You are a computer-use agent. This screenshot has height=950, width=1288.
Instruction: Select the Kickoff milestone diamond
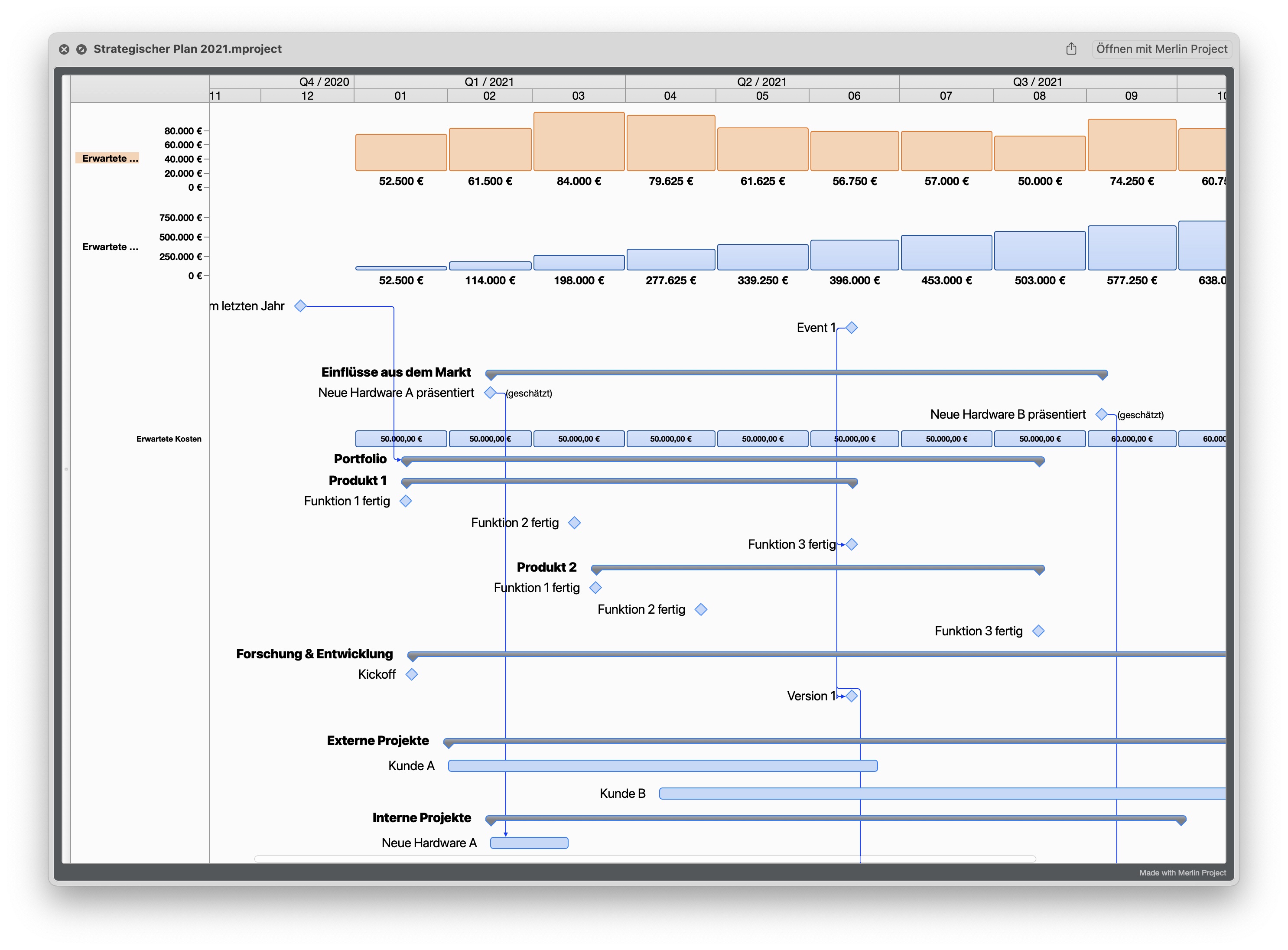pyautogui.click(x=412, y=674)
